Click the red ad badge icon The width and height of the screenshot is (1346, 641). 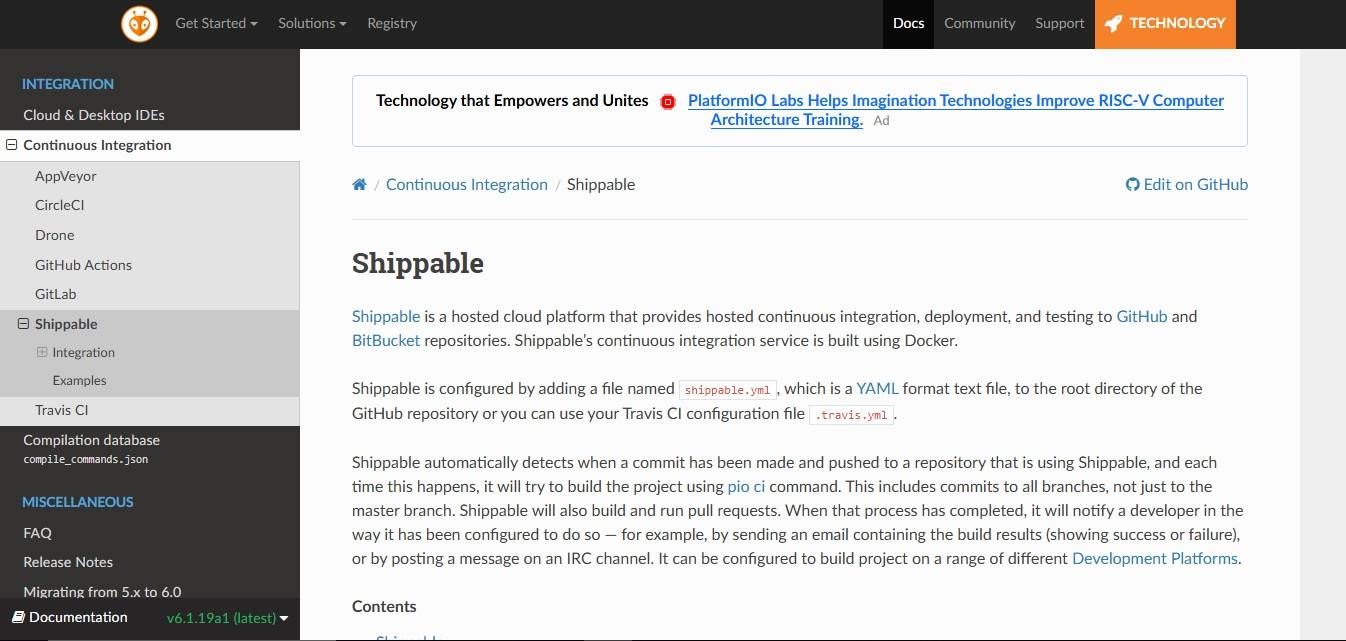click(668, 101)
